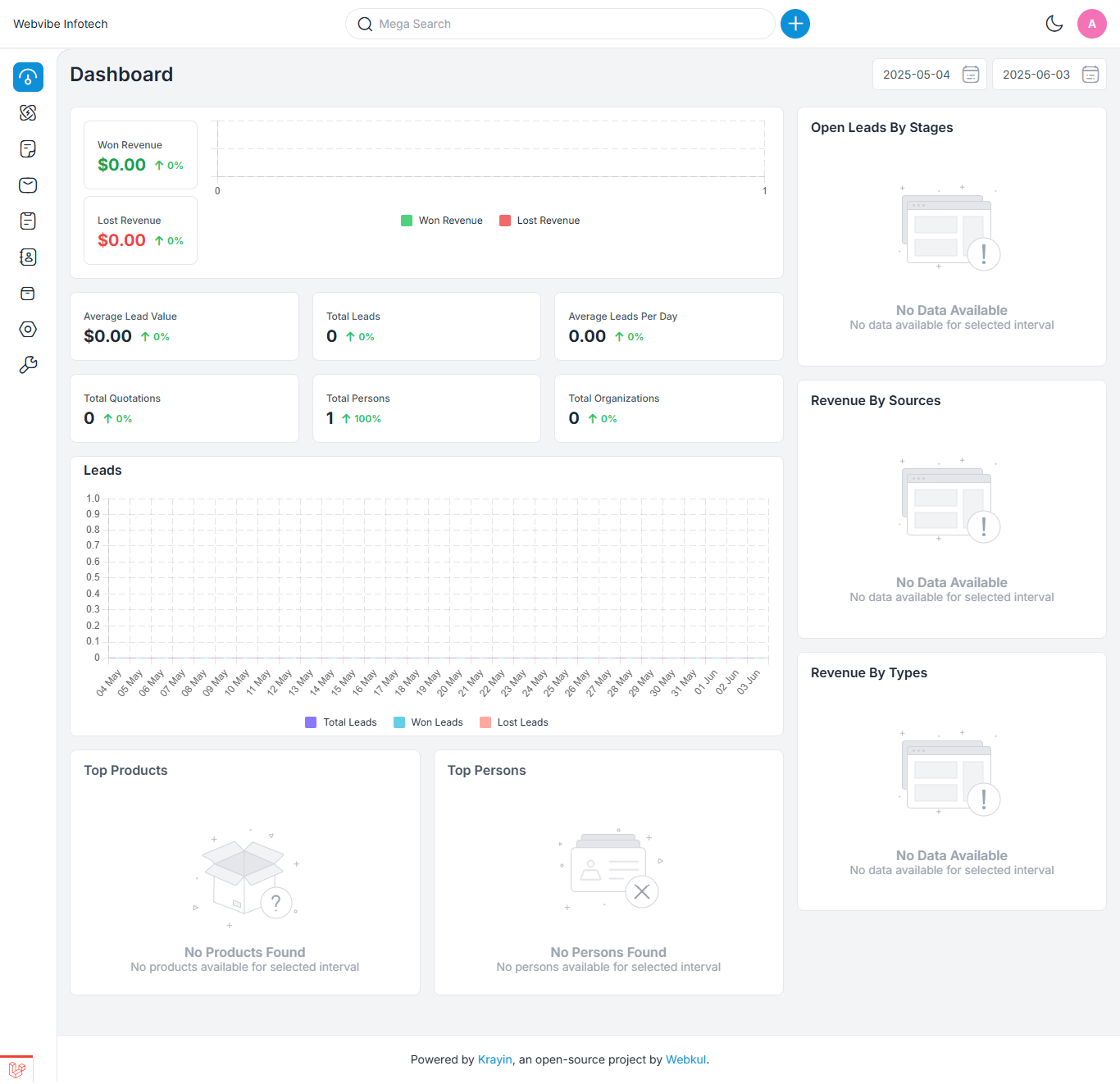Go to Mail from the sidebar
This screenshot has height=1084, width=1120.
(x=28, y=185)
